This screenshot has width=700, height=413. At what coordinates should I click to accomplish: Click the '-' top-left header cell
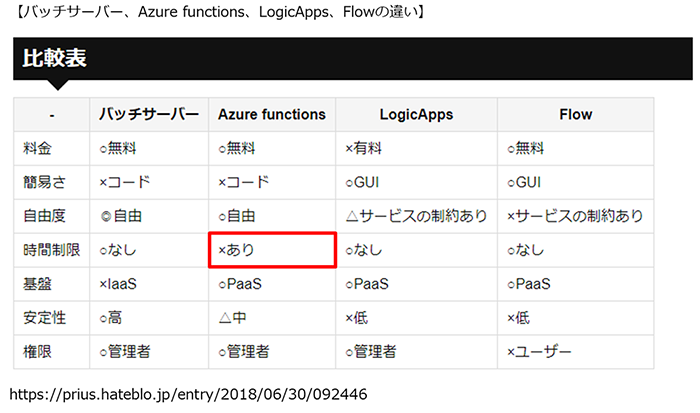[x=52, y=115]
